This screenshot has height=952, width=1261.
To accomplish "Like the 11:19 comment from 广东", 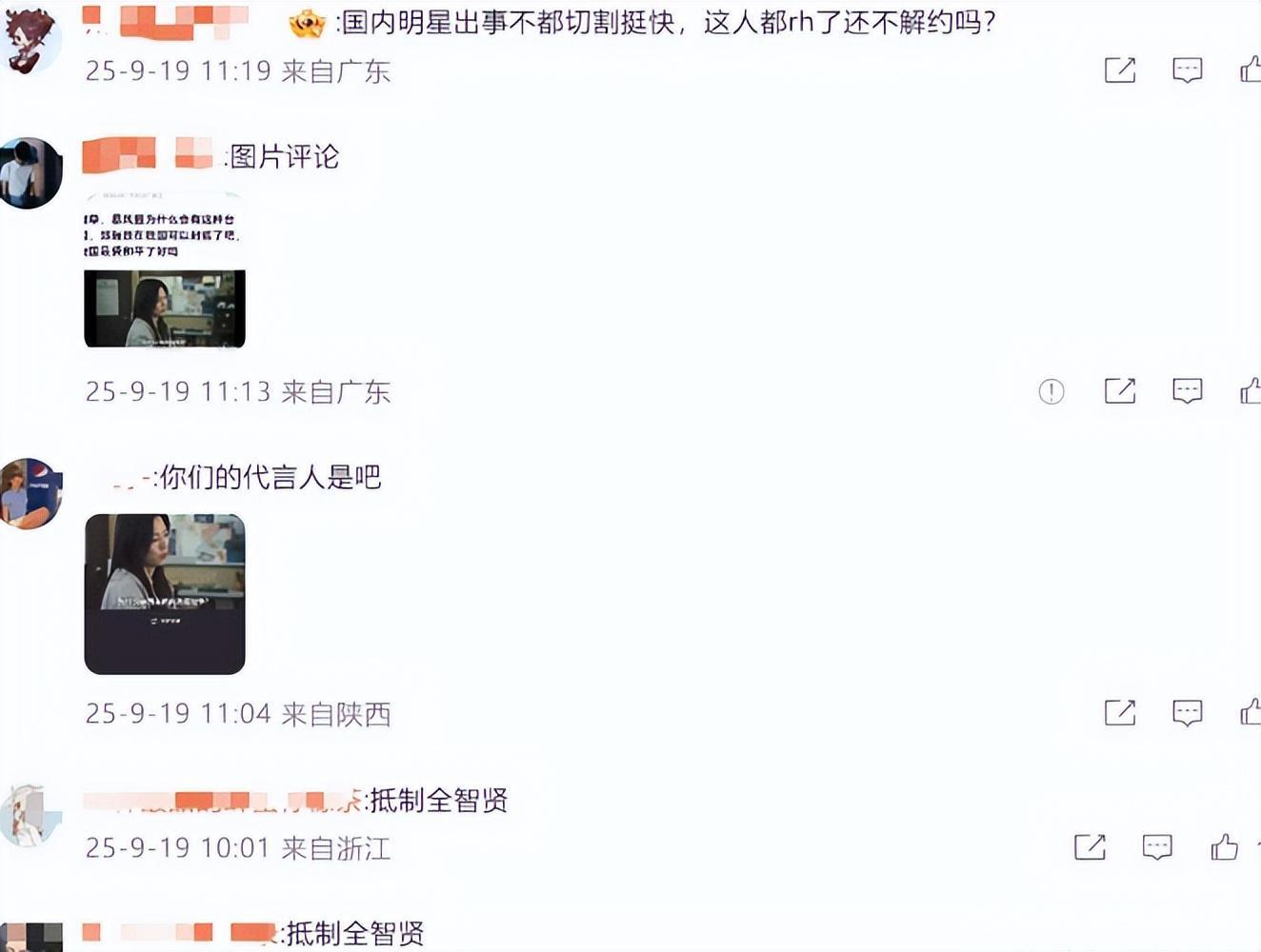I will coord(1251,69).
